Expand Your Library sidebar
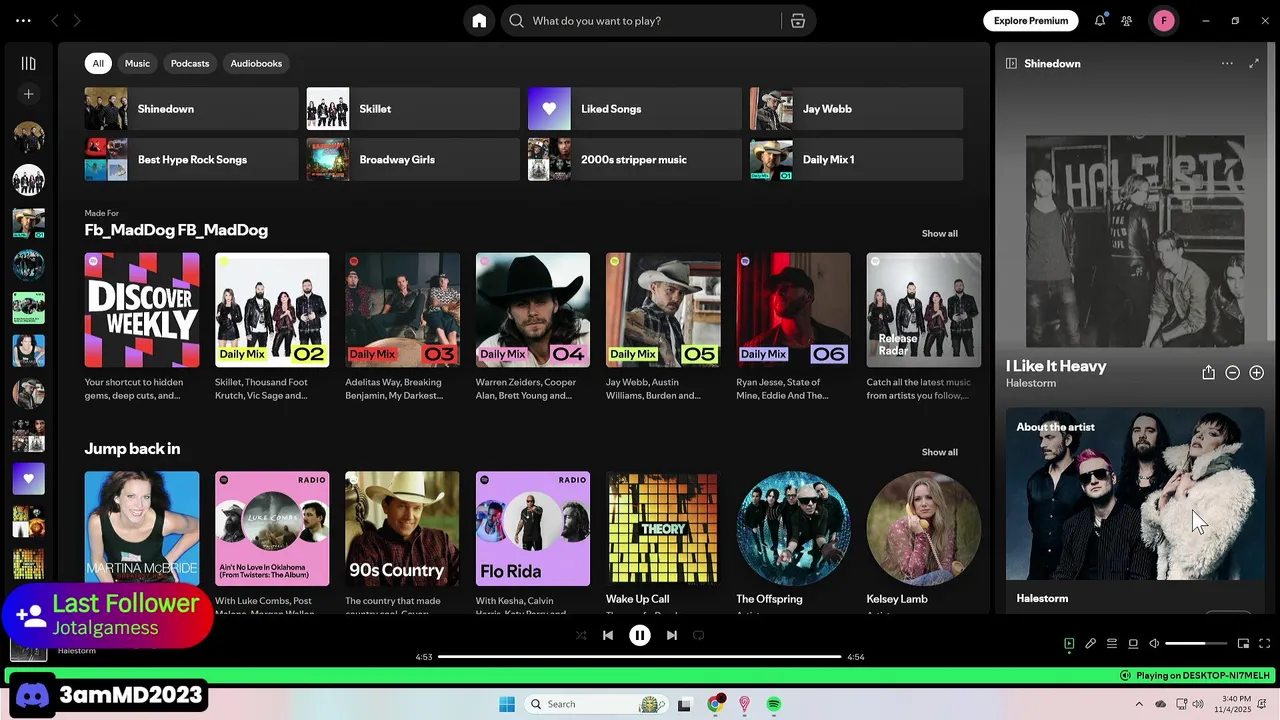1280x720 pixels. point(28,63)
